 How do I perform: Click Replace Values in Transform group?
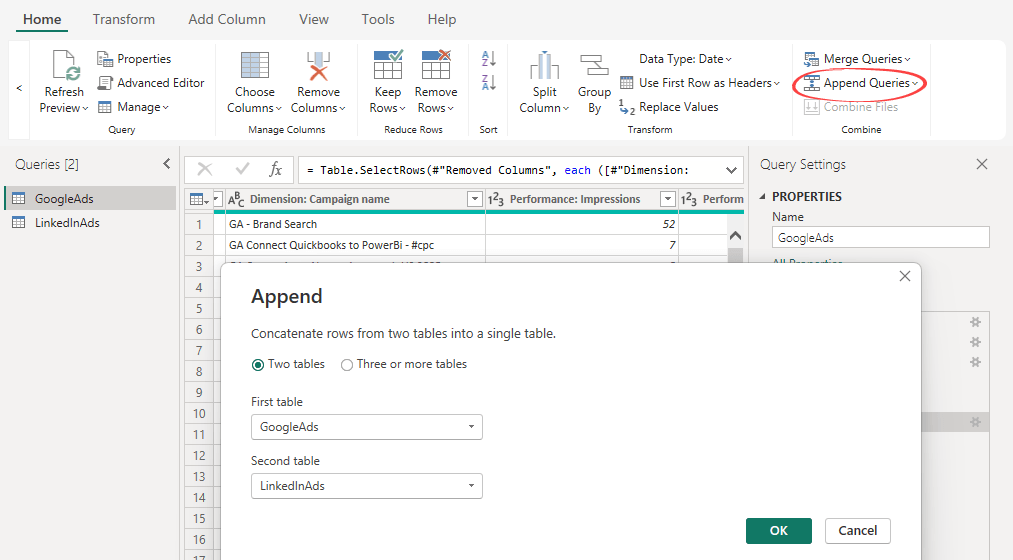[x=669, y=107]
